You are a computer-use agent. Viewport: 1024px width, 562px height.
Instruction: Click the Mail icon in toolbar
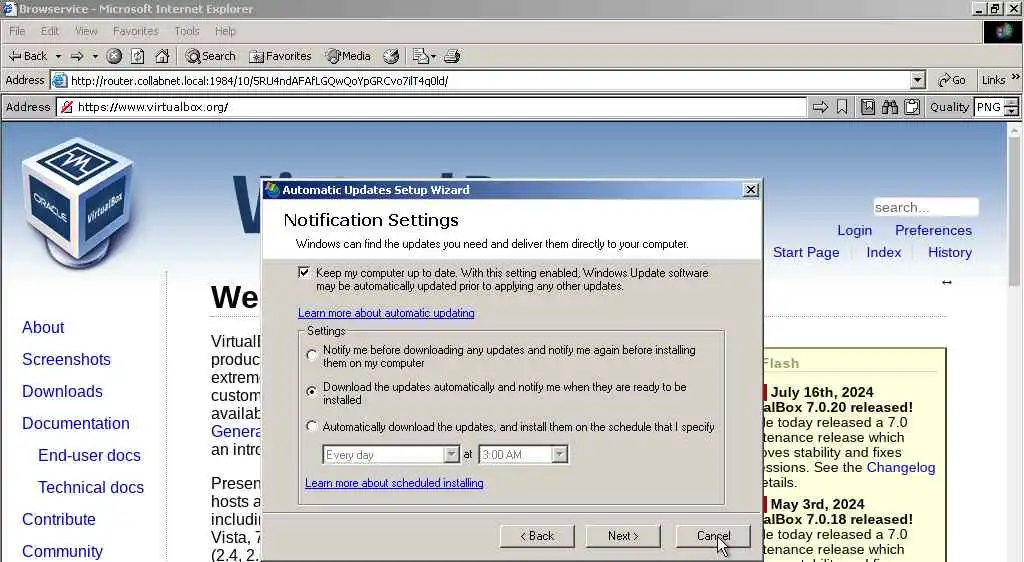click(x=420, y=56)
